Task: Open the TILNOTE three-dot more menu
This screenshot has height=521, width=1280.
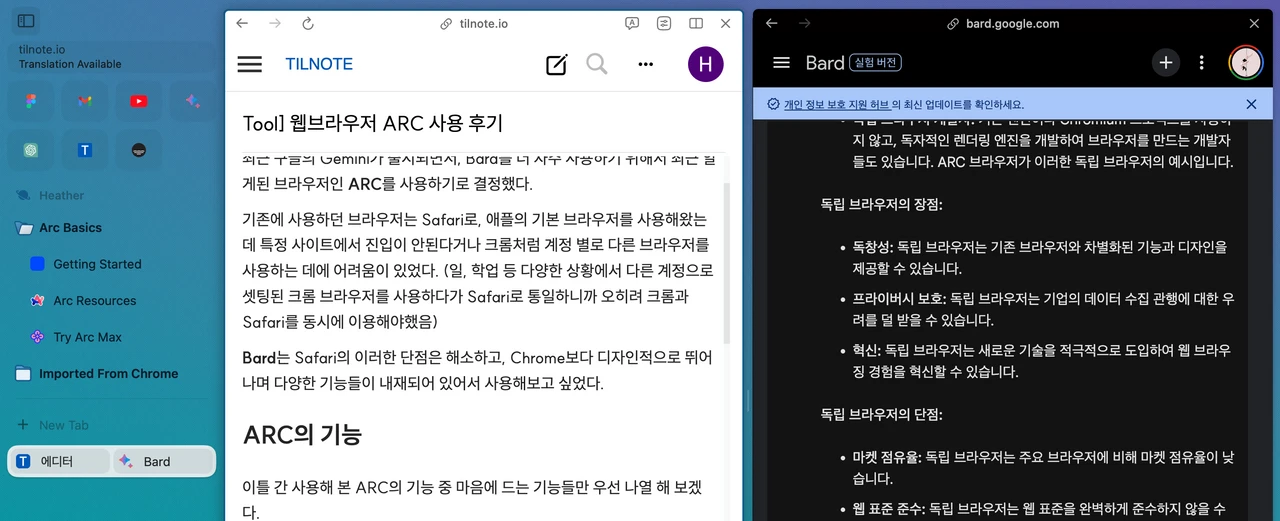Action: [x=645, y=65]
